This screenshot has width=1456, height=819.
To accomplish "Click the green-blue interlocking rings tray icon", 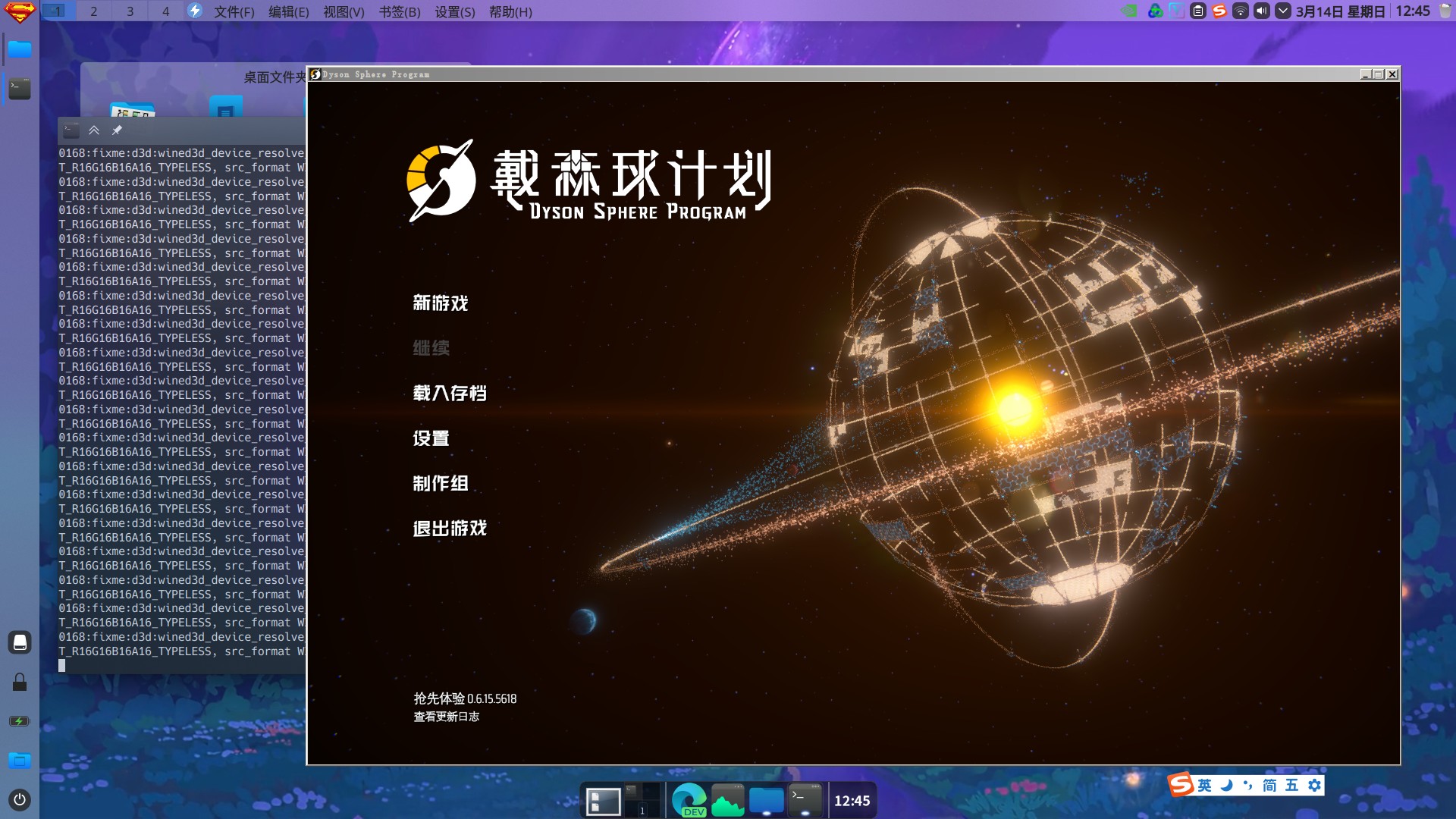I will (1155, 11).
